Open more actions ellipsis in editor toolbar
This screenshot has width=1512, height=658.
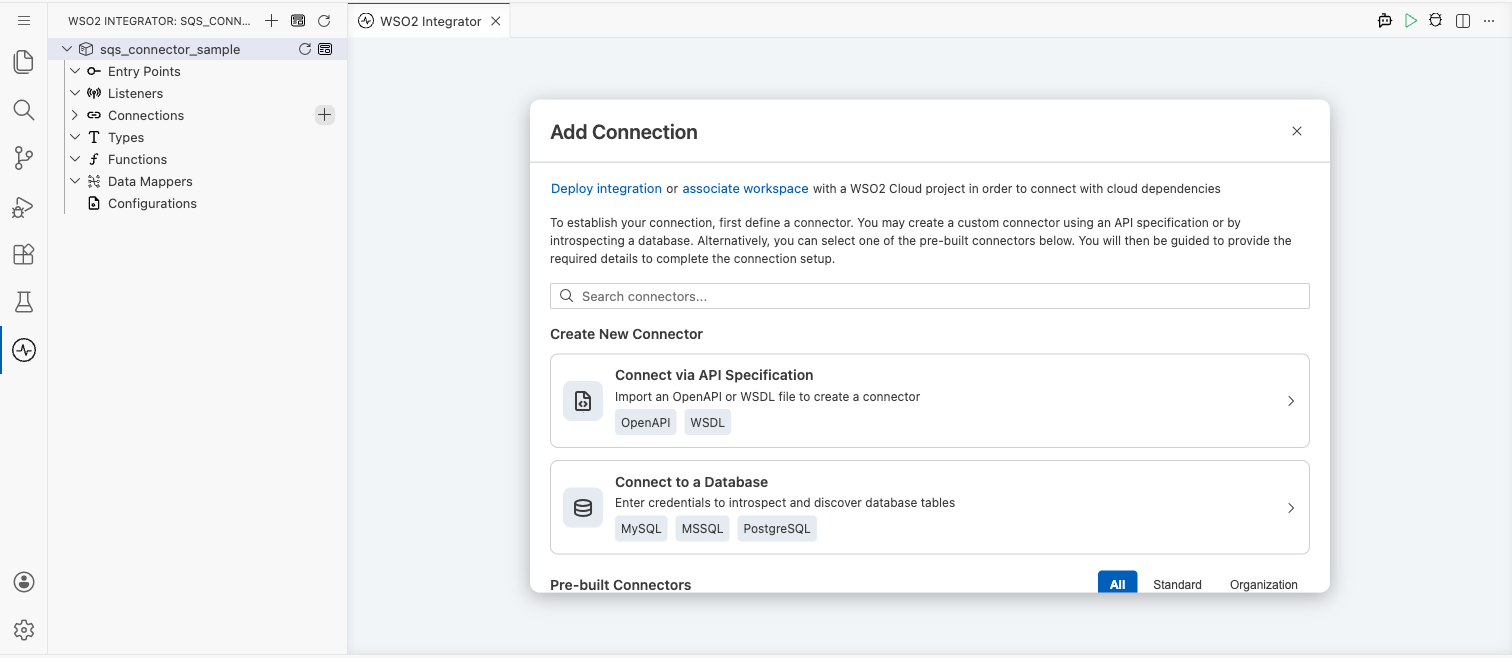(1488, 21)
